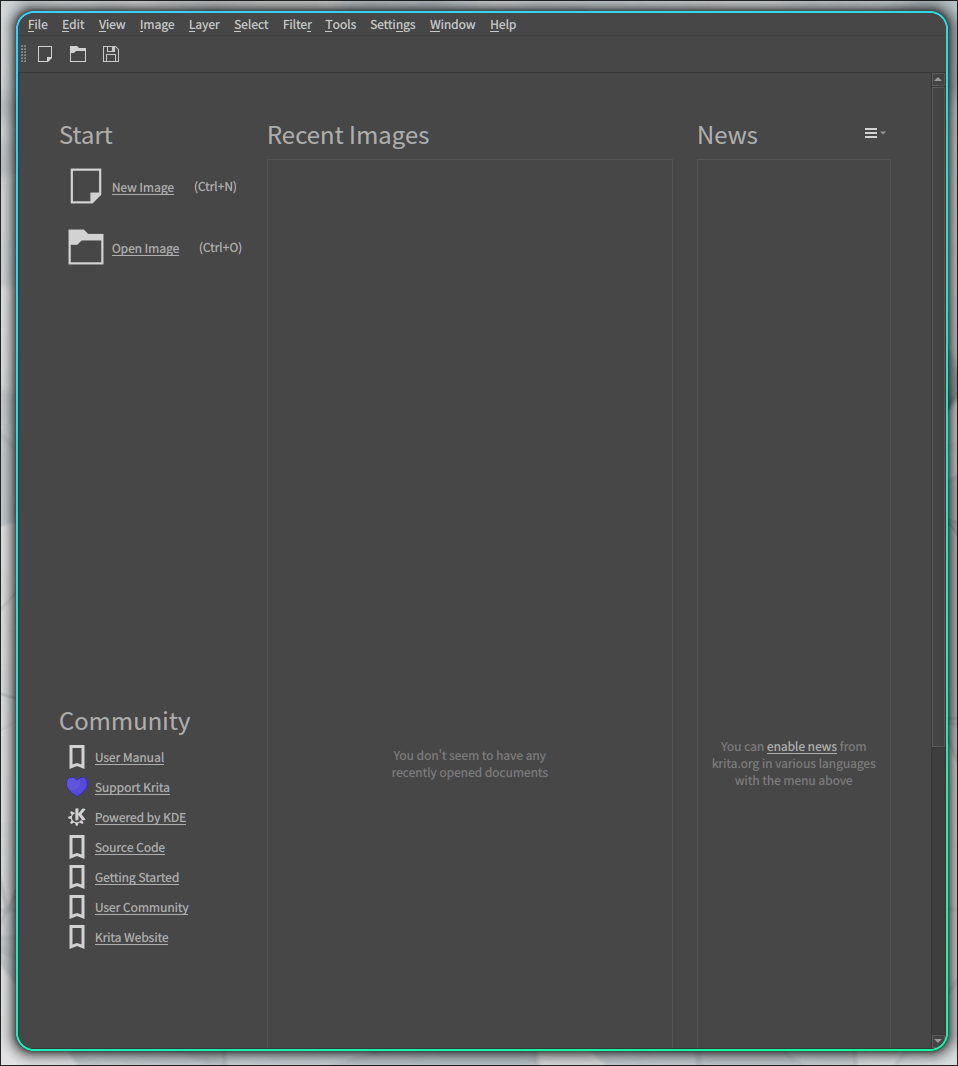
Task: Click the enable news link
Action: coord(802,746)
